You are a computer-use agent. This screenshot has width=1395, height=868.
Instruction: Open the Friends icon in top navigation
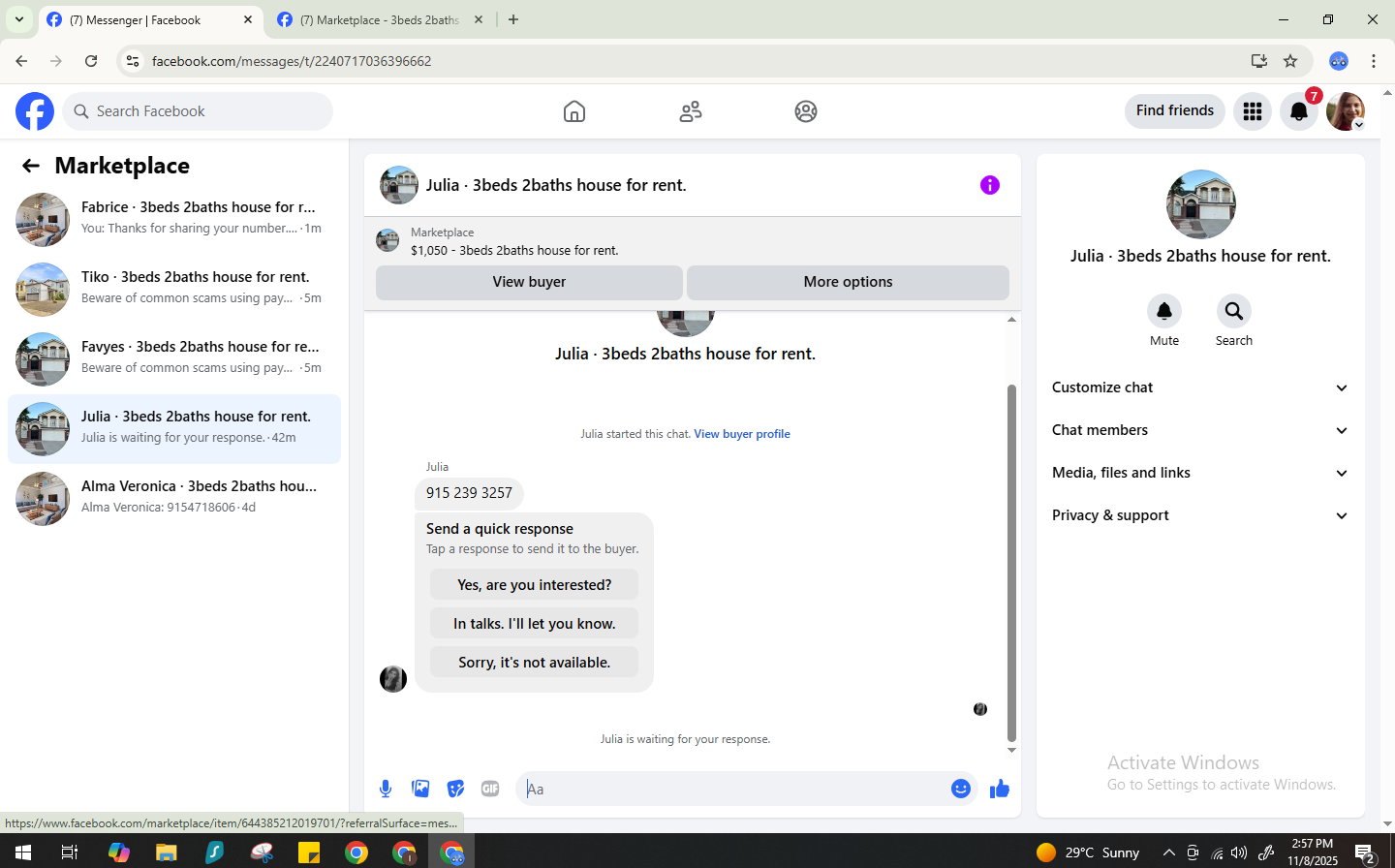691,111
